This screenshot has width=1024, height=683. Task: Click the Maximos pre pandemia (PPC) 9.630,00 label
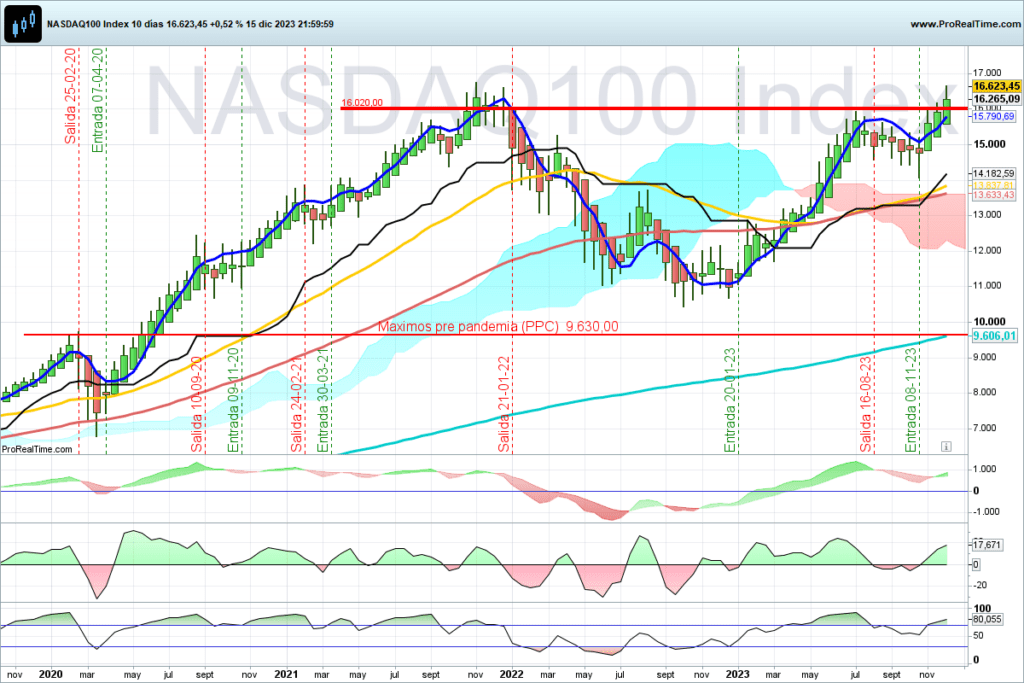tap(498, 326)
